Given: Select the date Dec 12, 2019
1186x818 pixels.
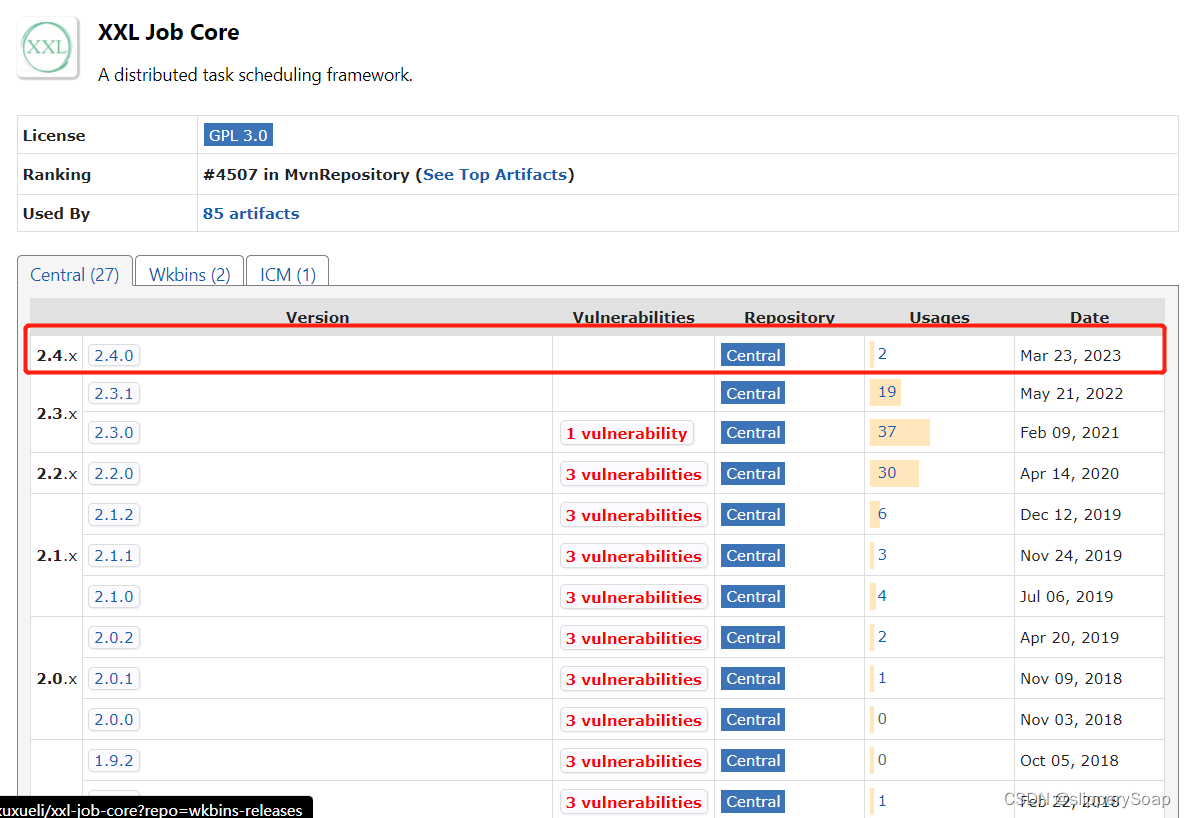Looking at the screenshot, I should click(x=1071, y=515).
